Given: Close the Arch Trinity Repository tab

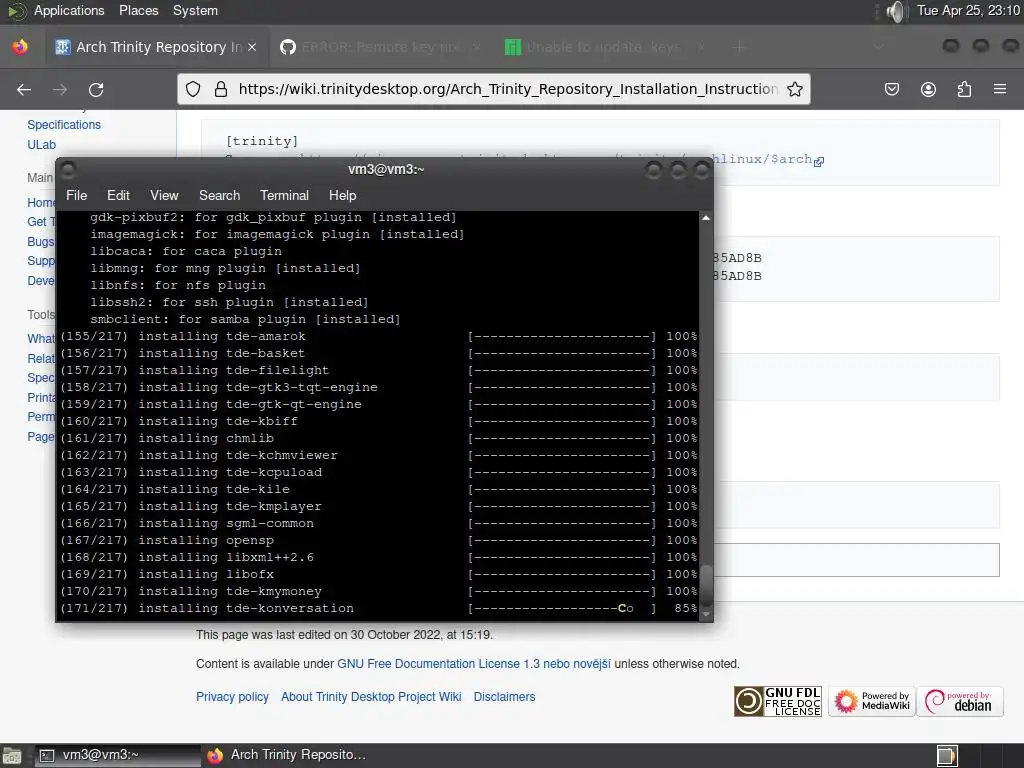Looking at the screenshot, I should pos(252,47).
